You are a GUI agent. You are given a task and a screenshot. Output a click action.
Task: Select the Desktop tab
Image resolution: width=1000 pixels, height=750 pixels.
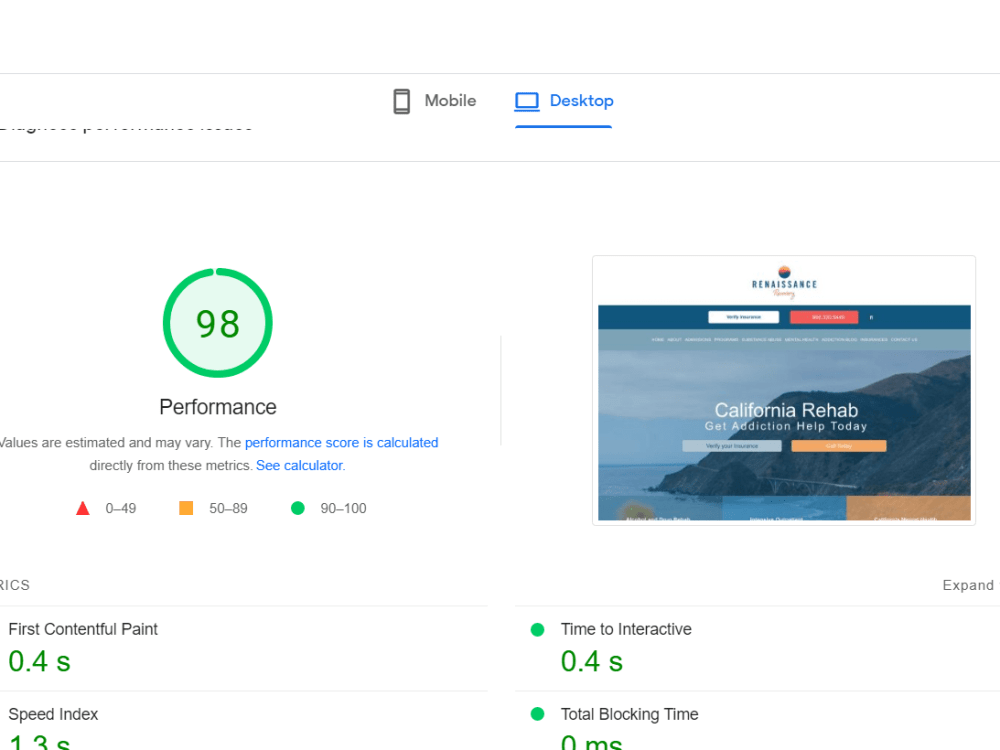click(x=564, y=101)
